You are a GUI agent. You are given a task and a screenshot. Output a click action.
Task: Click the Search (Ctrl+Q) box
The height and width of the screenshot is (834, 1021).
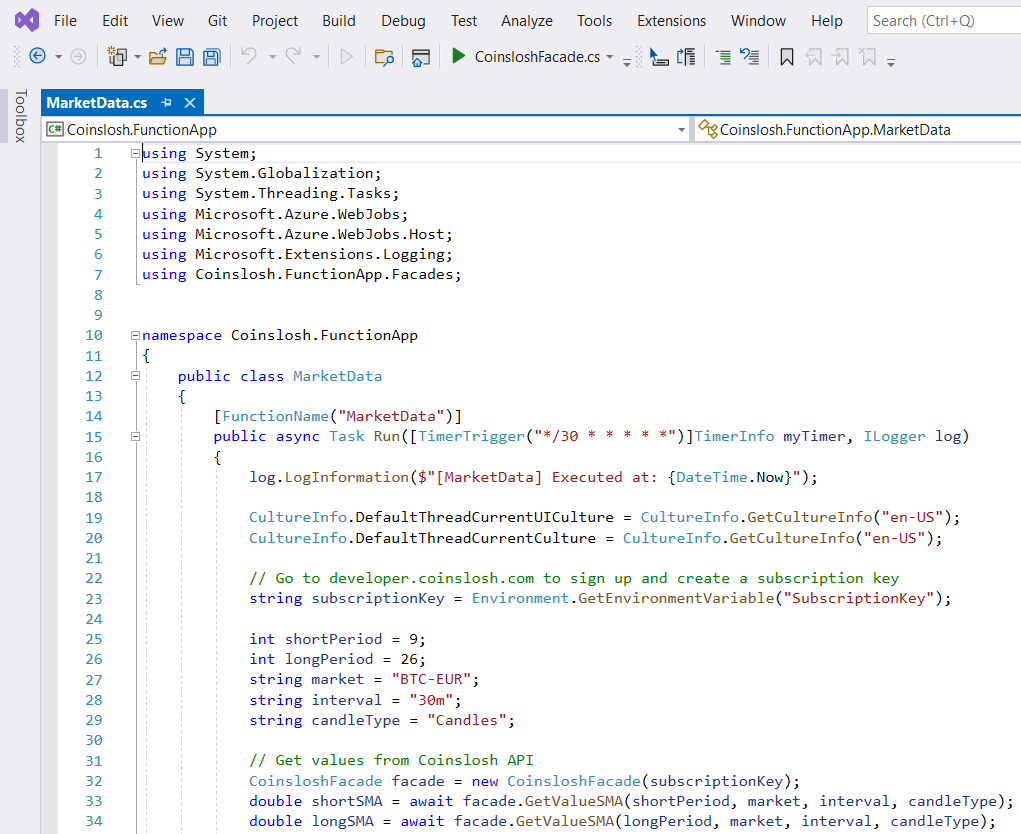(x=944, y=21)
